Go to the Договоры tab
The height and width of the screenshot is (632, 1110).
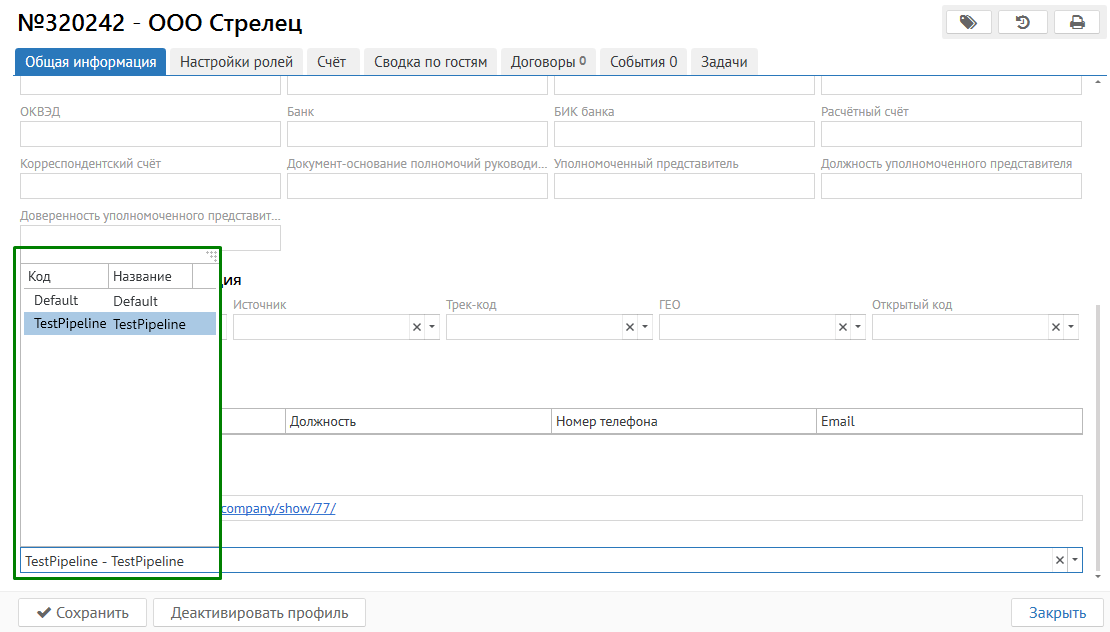(547, 62)
